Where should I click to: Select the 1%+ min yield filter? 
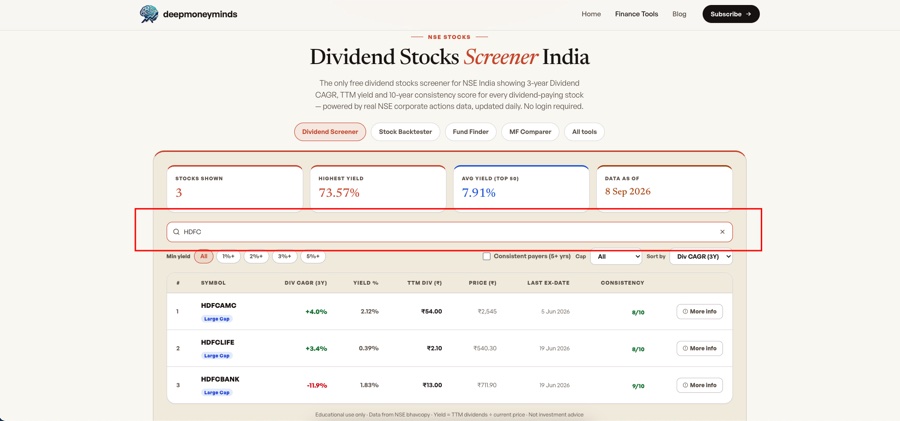228,256
